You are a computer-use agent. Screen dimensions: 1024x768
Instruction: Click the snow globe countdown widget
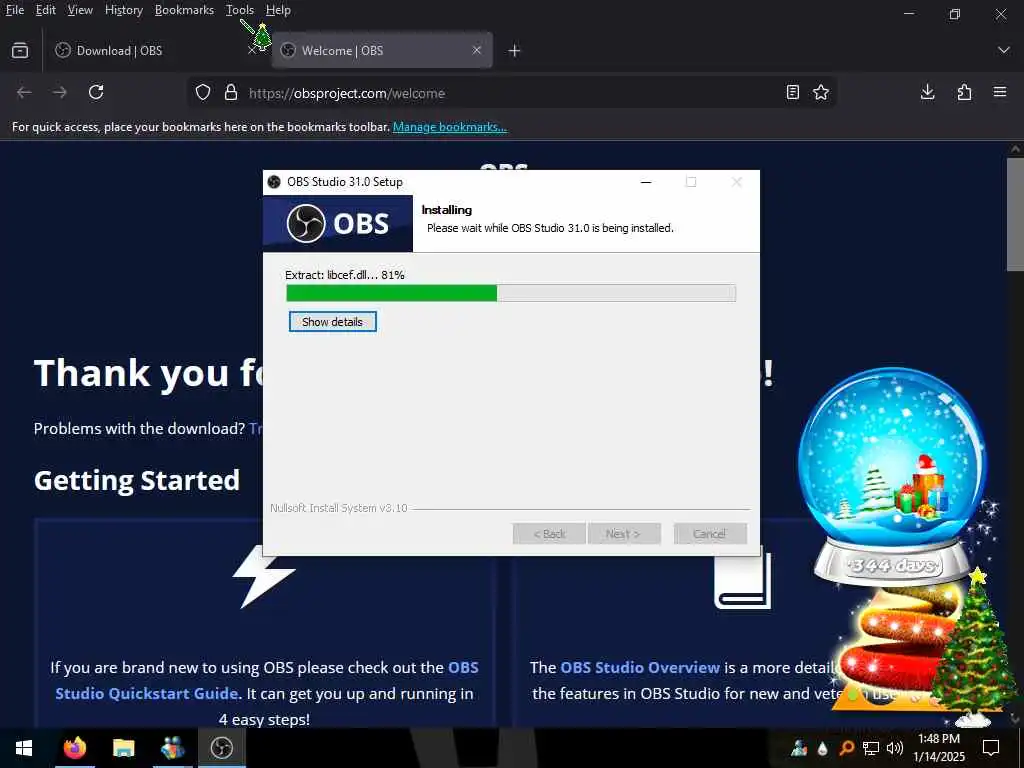coord(892,477)
